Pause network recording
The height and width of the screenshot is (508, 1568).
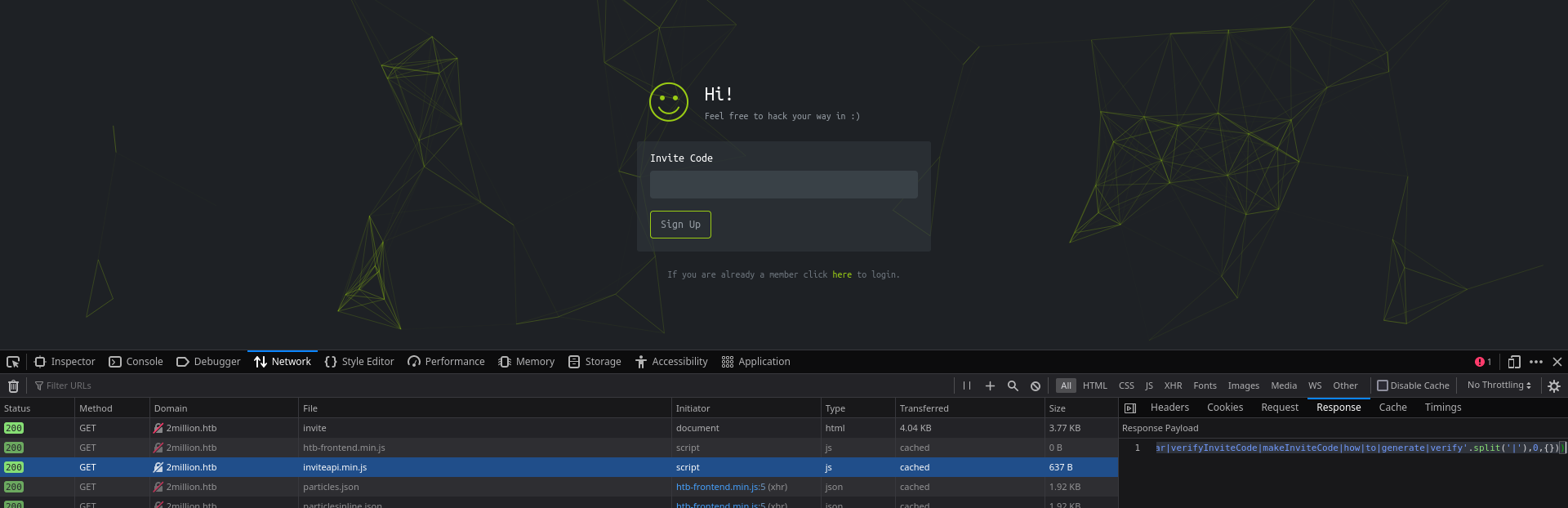[x=967, y=385]
